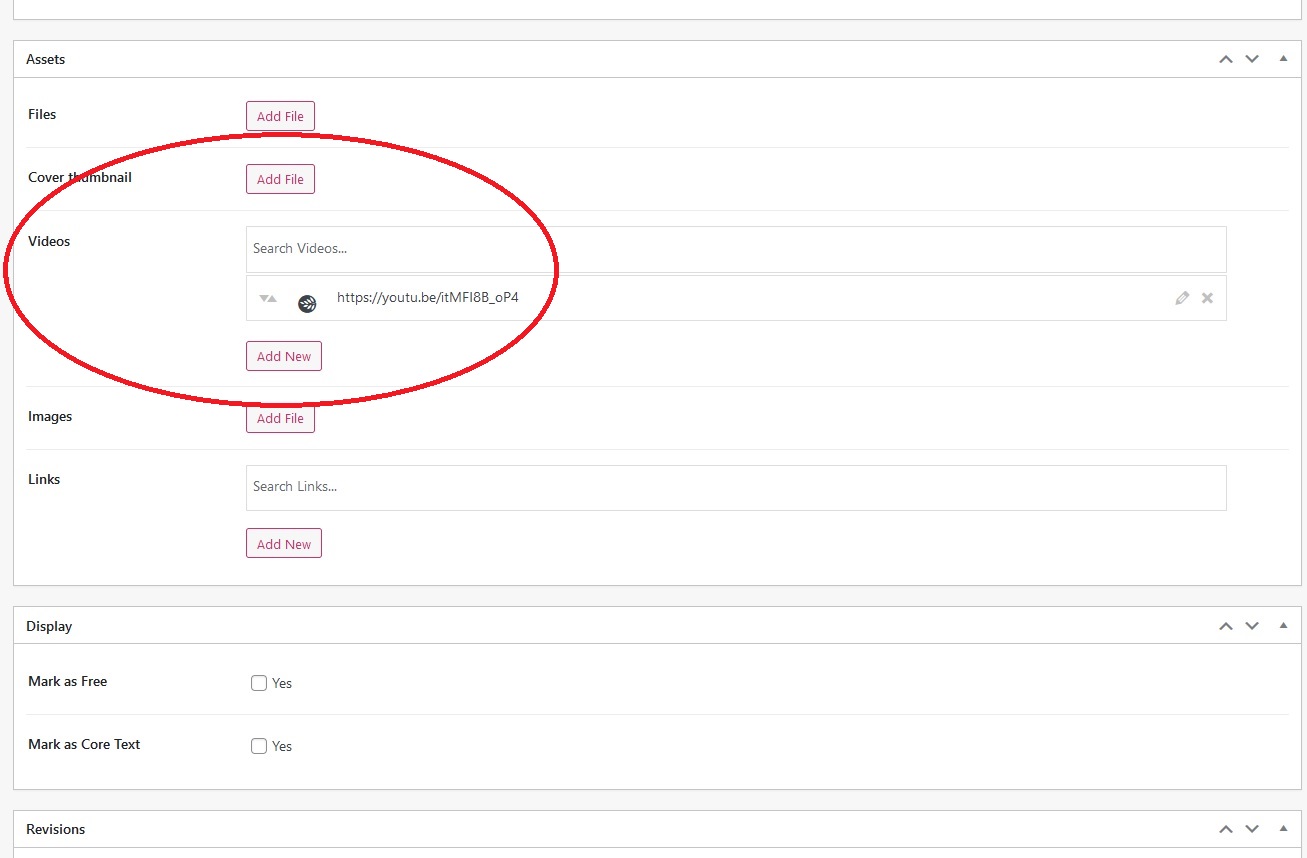Remove the YouTube video using the X icon

[1207, 297]
